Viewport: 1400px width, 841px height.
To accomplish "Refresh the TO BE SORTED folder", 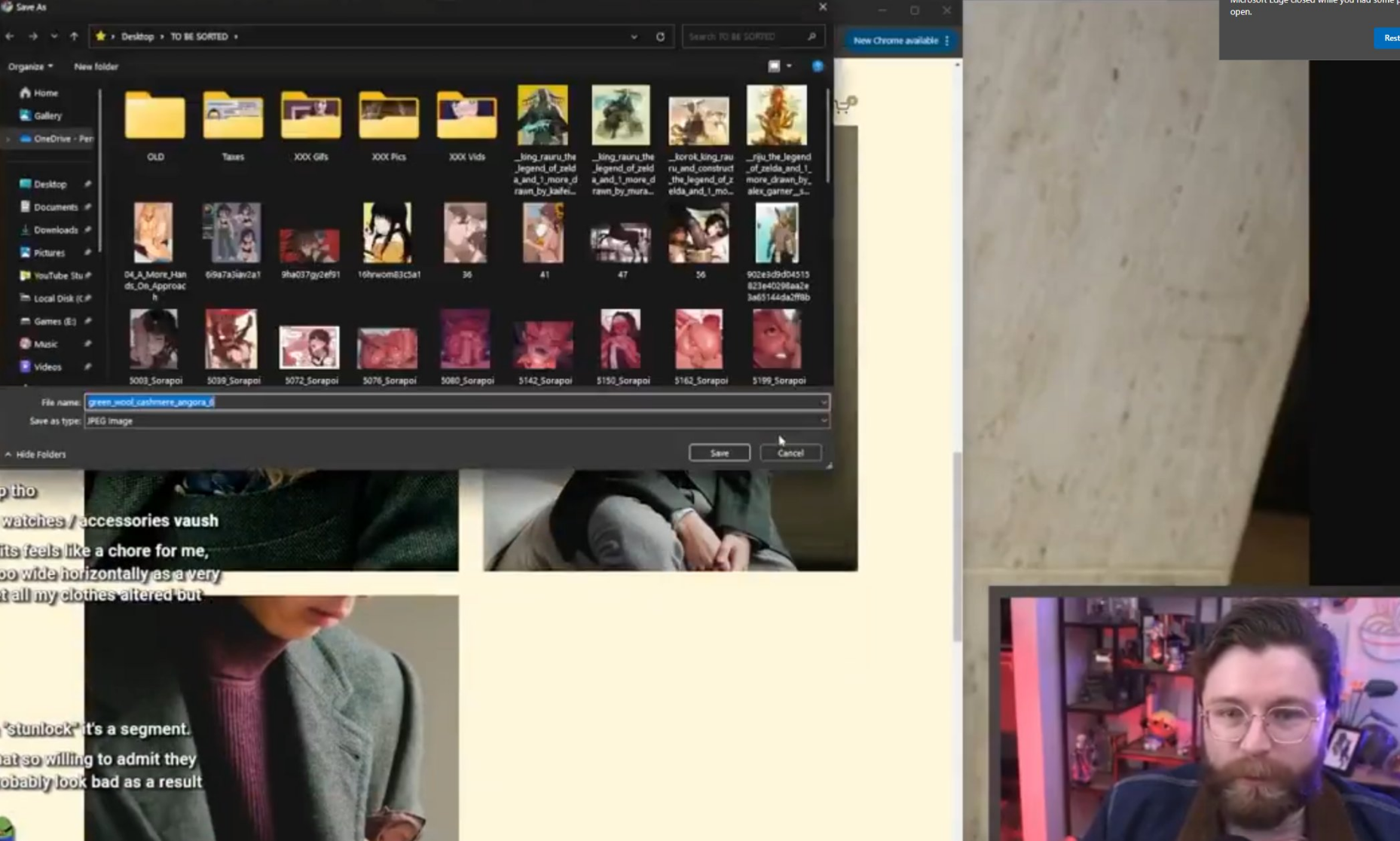I will [660, 36].
